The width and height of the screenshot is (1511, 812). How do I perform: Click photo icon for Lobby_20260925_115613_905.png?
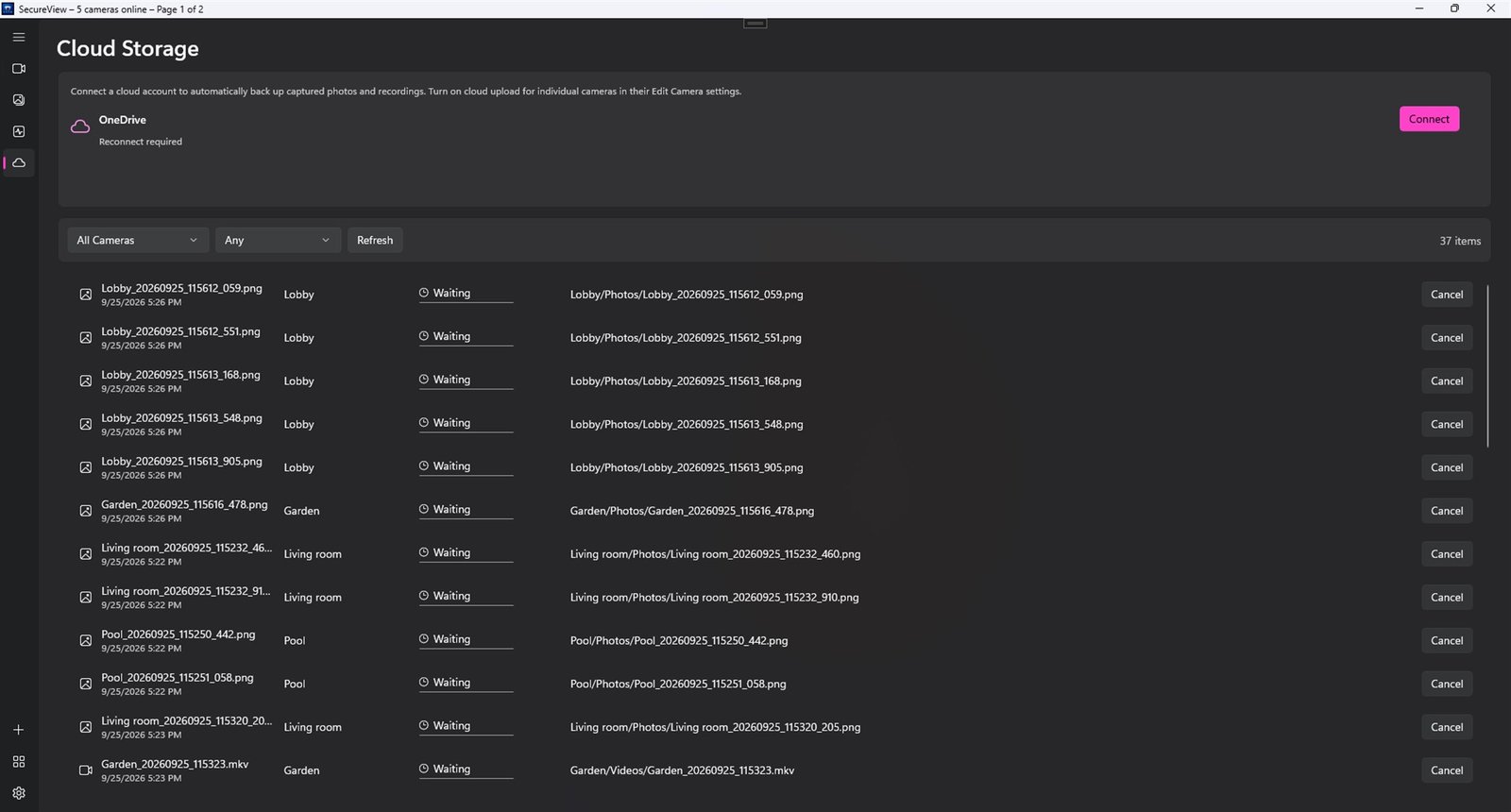85,467
